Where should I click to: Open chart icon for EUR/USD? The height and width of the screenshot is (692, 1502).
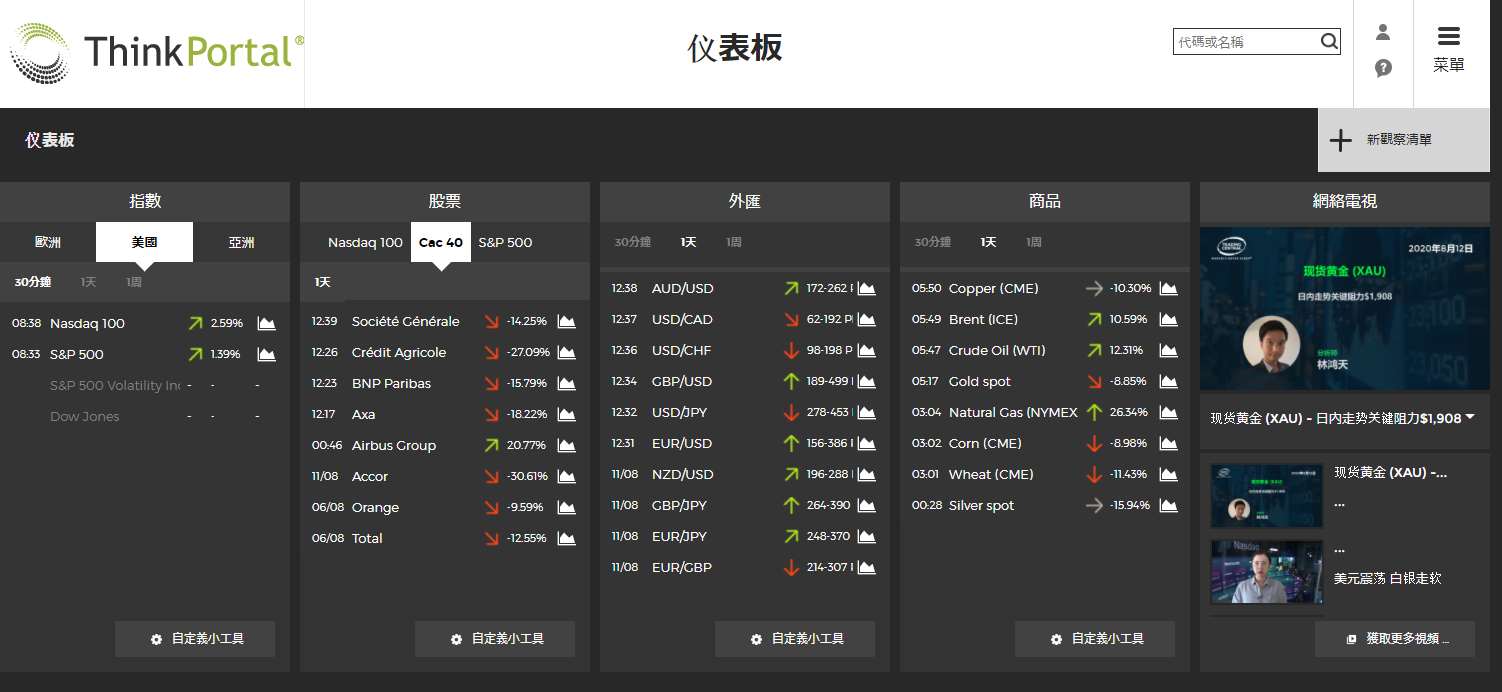pyautogui.click(x=866, y=443)
